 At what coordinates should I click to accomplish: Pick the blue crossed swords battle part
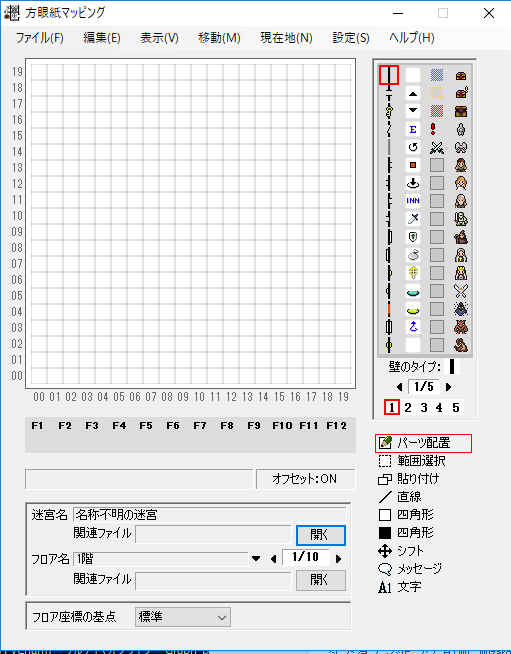click(x=437, y=147)
